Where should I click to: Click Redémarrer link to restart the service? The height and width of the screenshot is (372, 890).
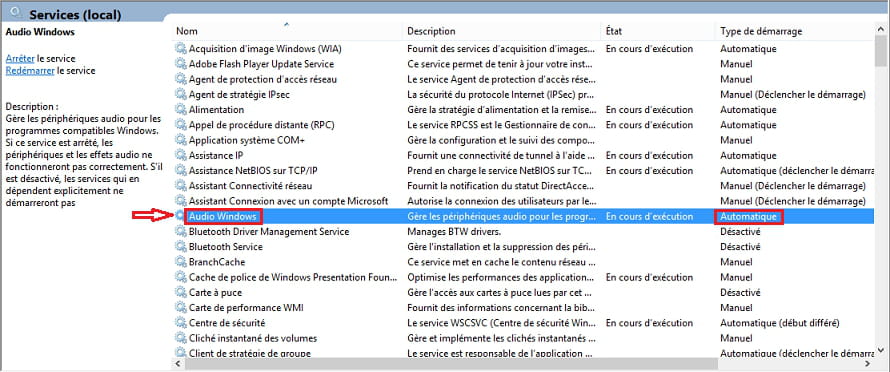pyautogui.click(x=30, y=71)
